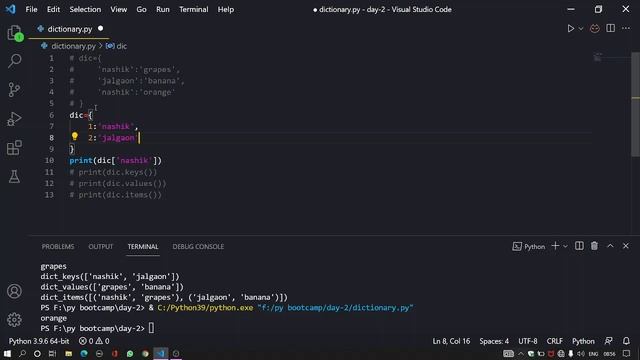Screen dimensions: 640x360
Task: Click the unsaved dot on dictionary.py tab
Action: 100,29
